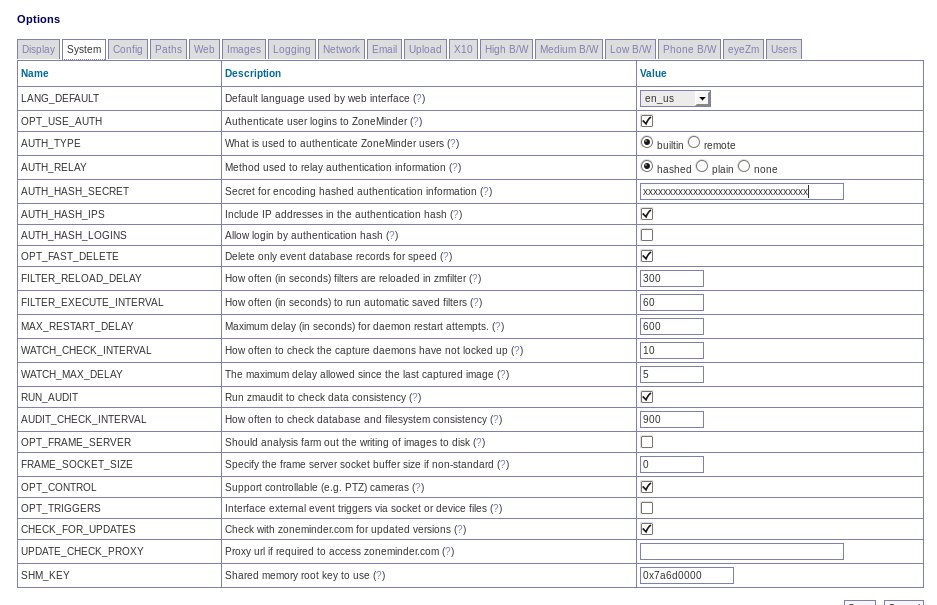Select the High B/W tab

(x=506, y=50)
